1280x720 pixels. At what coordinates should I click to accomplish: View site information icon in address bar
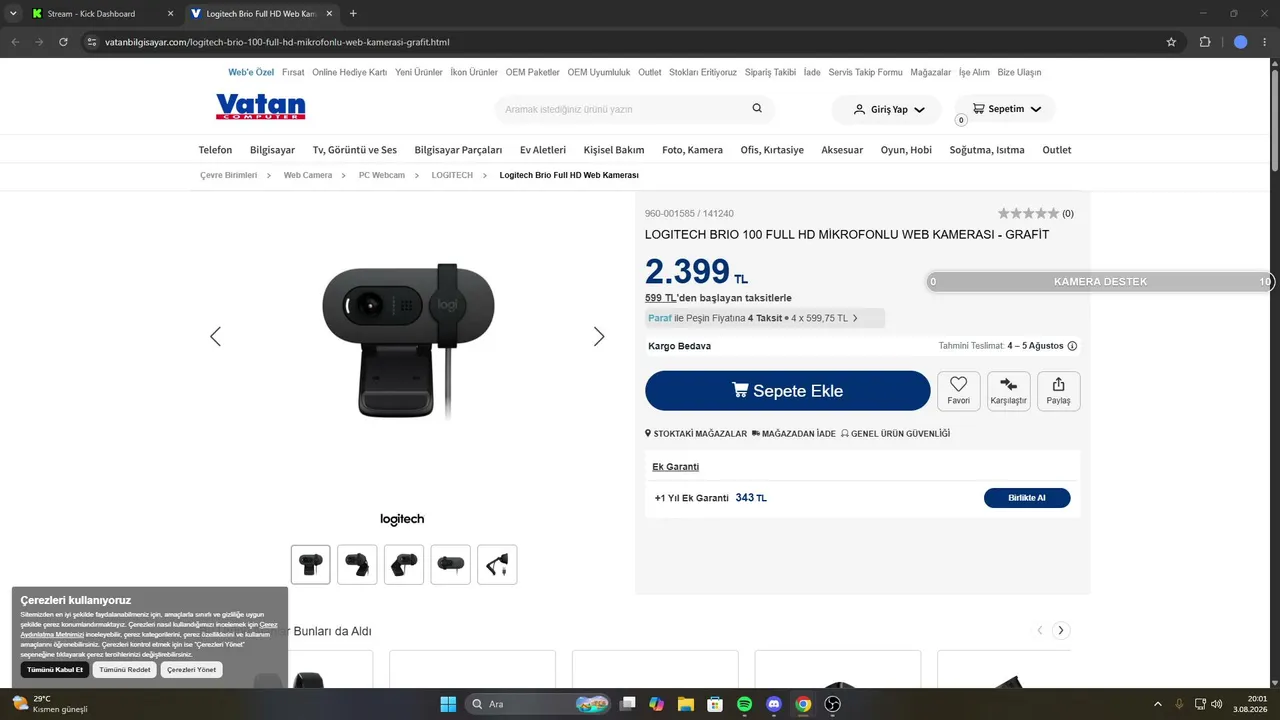point(91,42)
